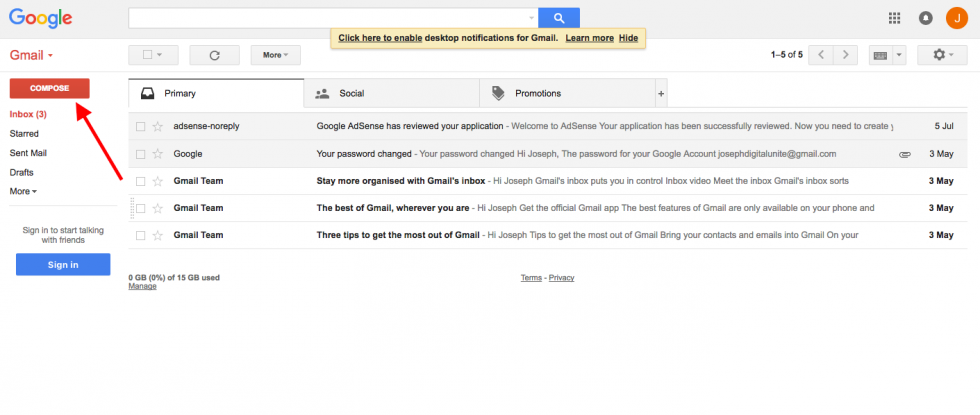Open the Sent Mail folder
Viewport: 980px width, 415px height.
[x=28, y=153]
